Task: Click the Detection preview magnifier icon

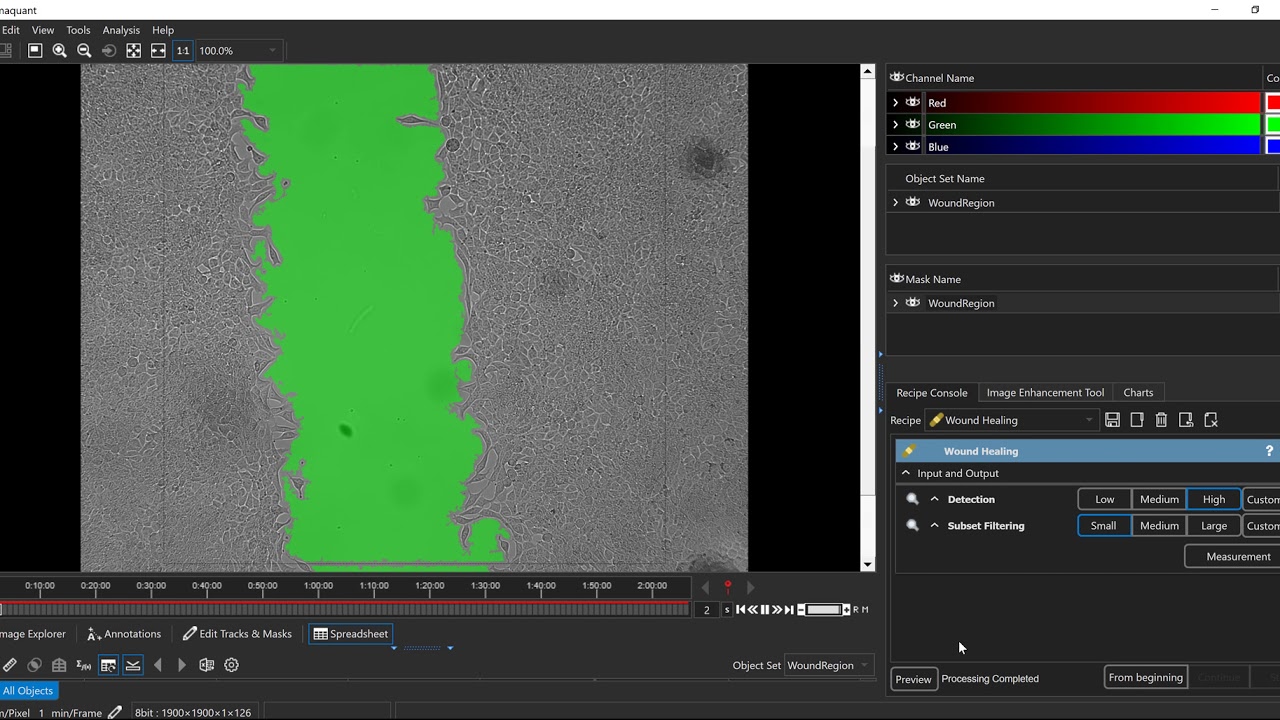Action: 912,499
